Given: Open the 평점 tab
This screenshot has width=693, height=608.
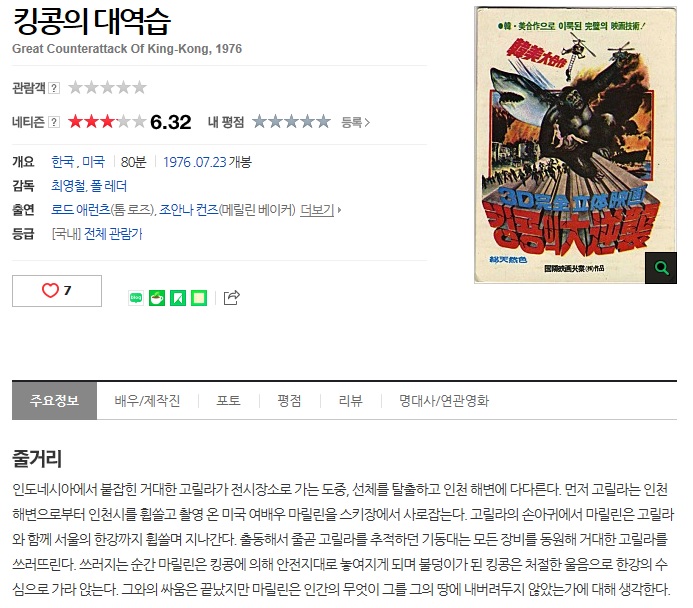Looking at the screenshot, I should pyautogui.click(x=289, y=401).
